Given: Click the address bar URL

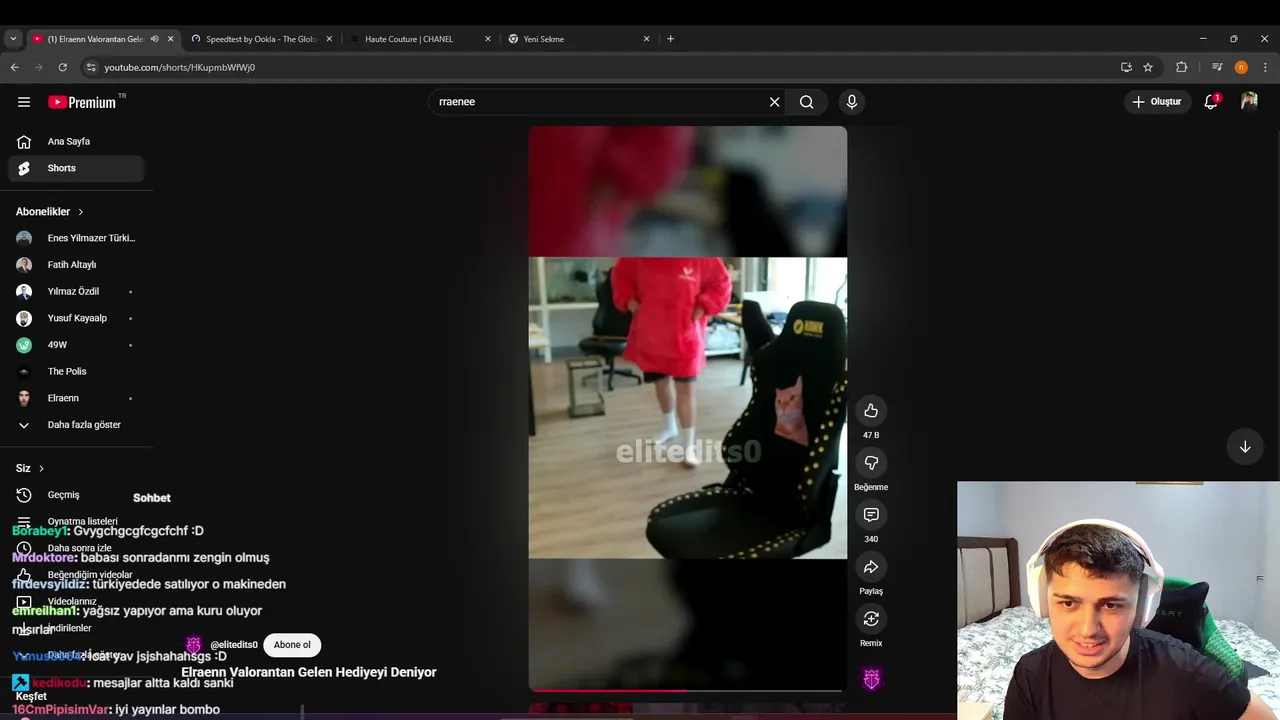Looking at the screenshot, I should tap(180, 67).
